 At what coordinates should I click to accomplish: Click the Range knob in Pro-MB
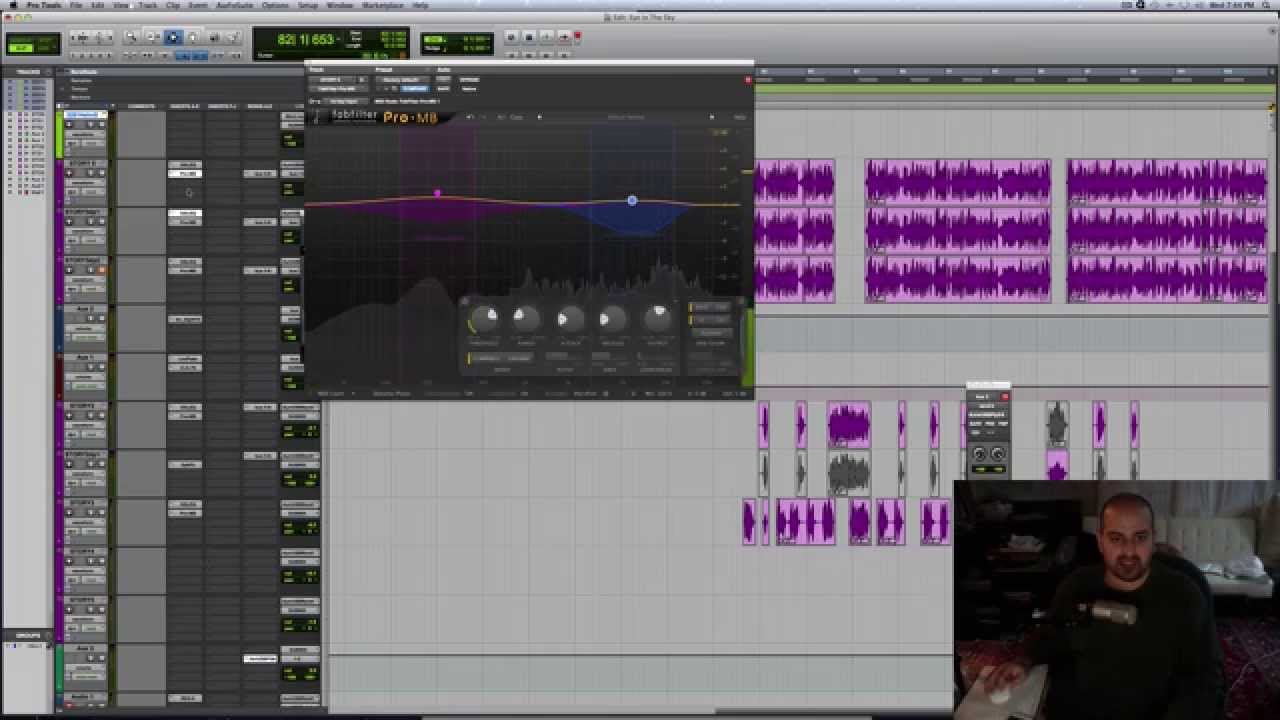click(x=524, y=319)
